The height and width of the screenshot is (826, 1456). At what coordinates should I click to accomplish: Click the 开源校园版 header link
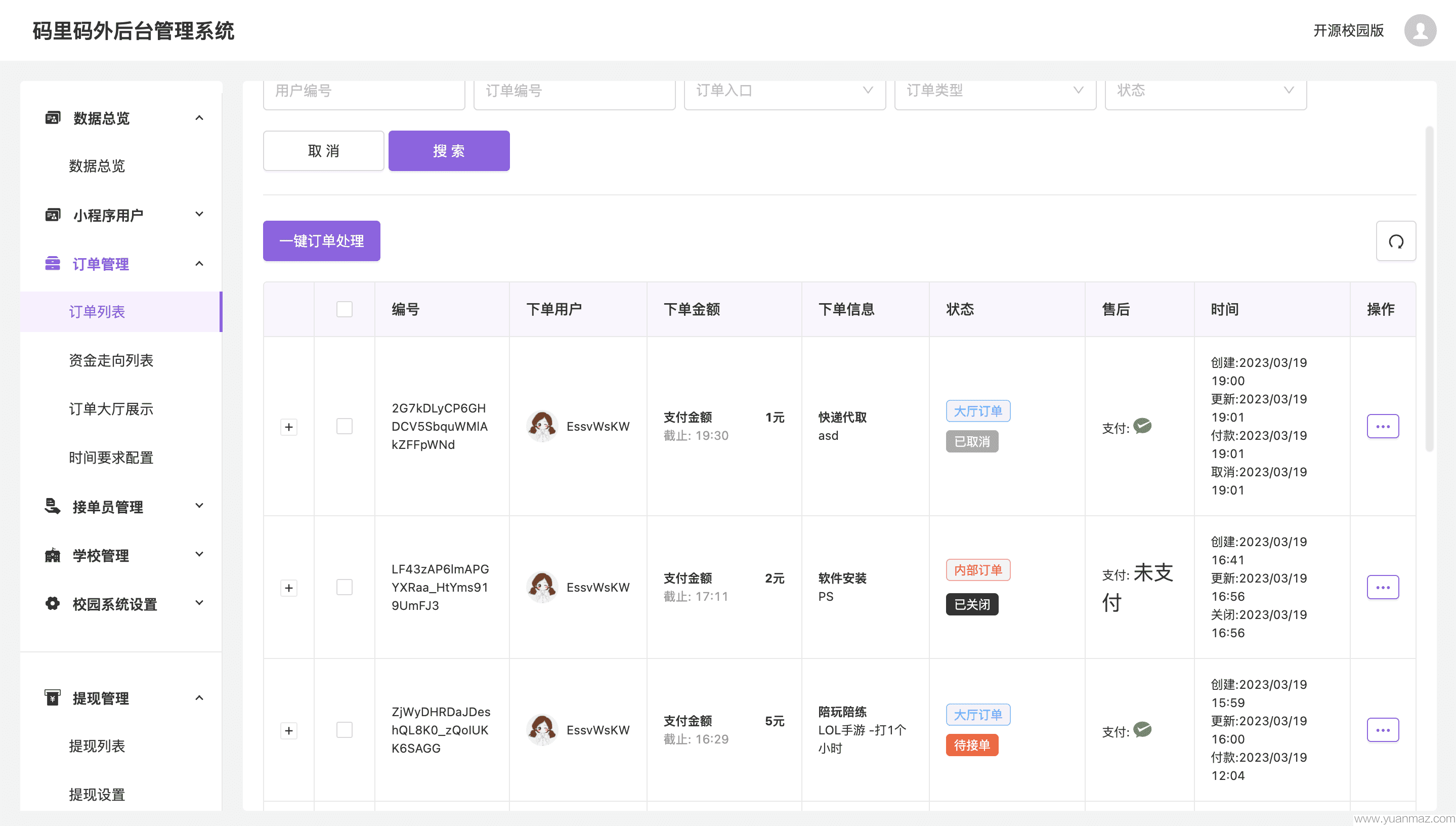tap(1348, 31)
